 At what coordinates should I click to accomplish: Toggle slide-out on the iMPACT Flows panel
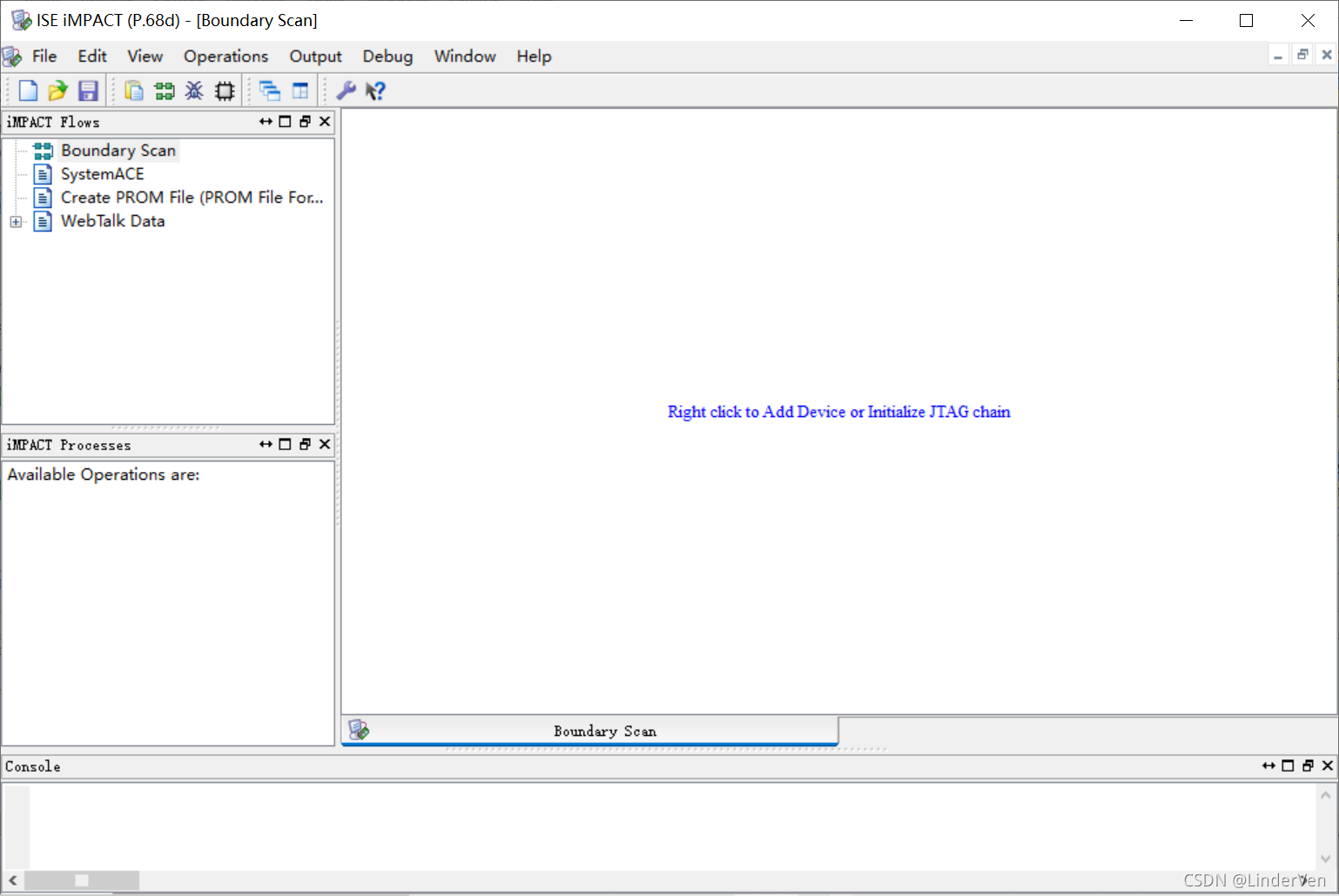266,122
